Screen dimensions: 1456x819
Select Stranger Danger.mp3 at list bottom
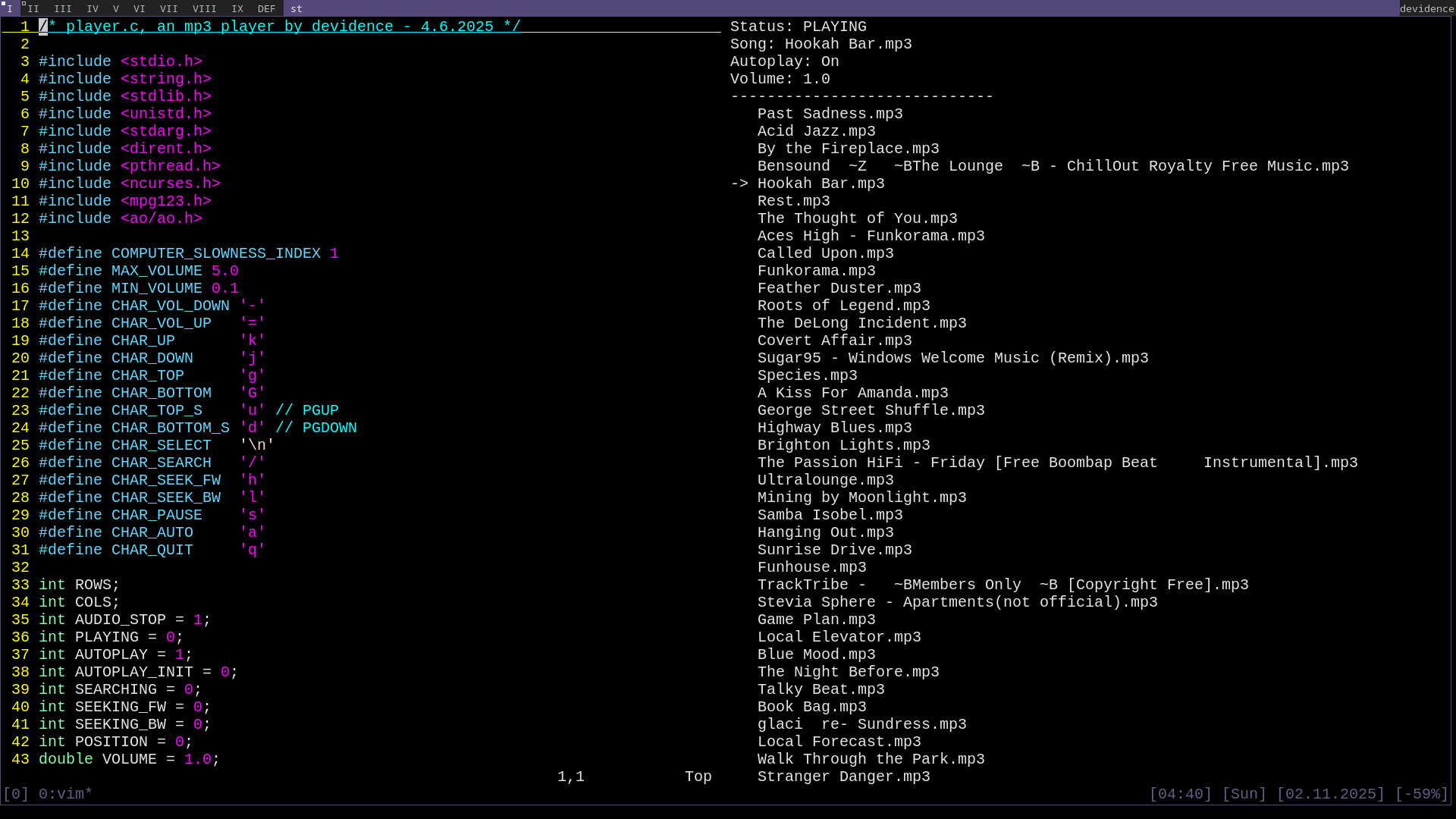[x=843, y=777]
